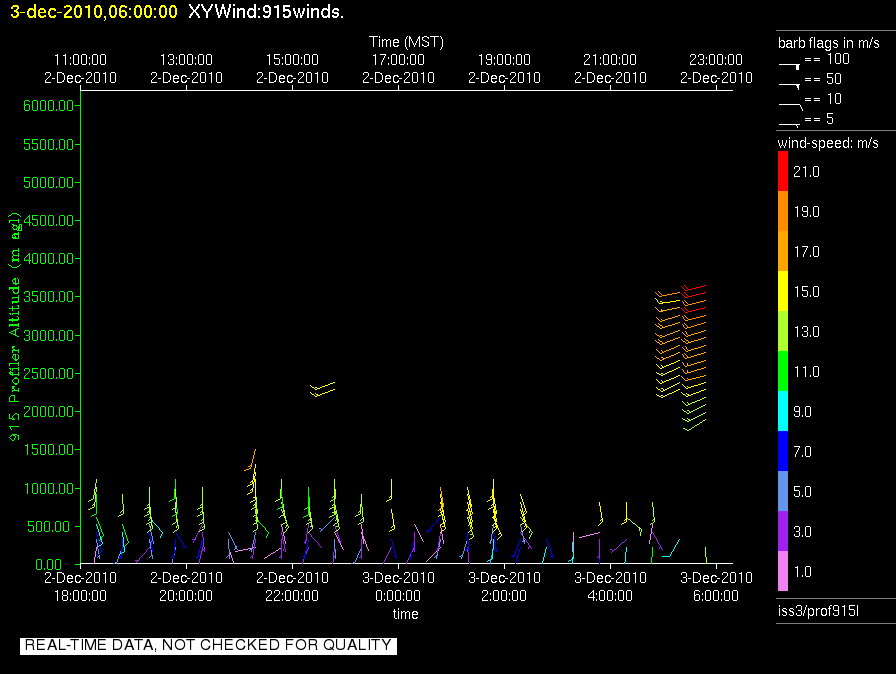The width and height of the screenshot is (896, 674).
Task: Click the green 11.0 color bar segment
Action: [783, 371]
